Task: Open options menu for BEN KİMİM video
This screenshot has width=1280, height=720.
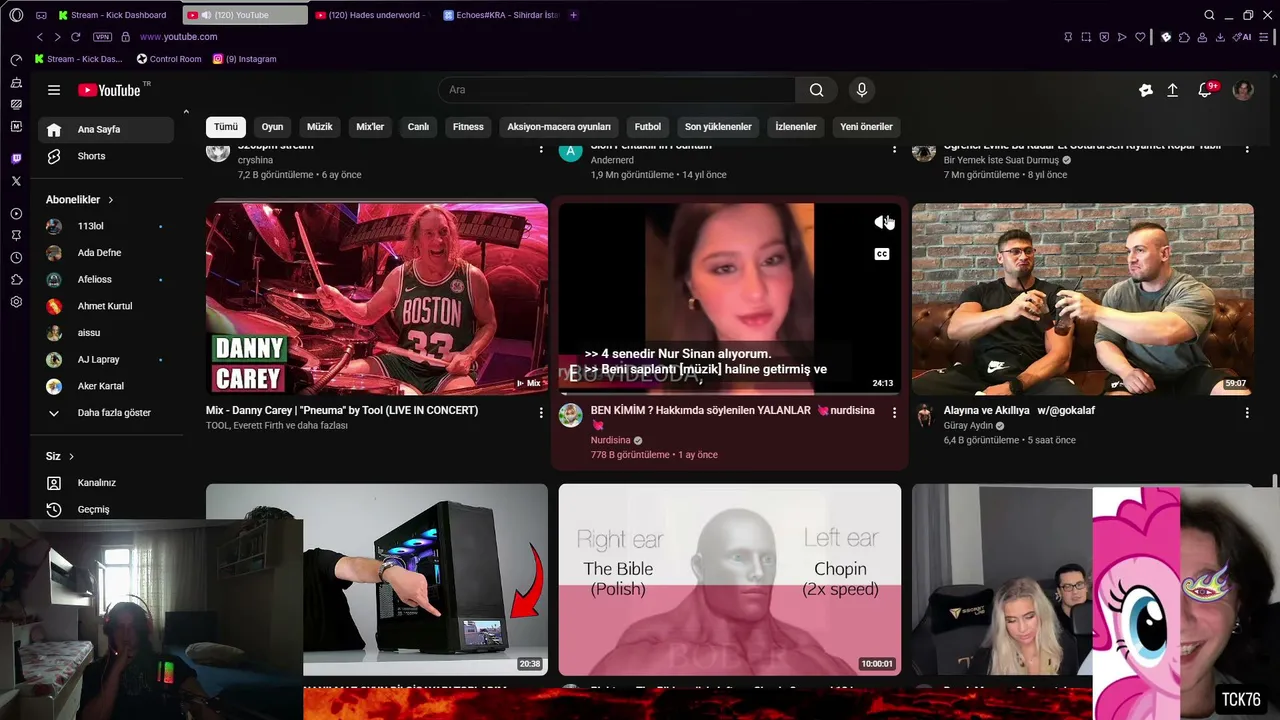Action: (894, 412)
